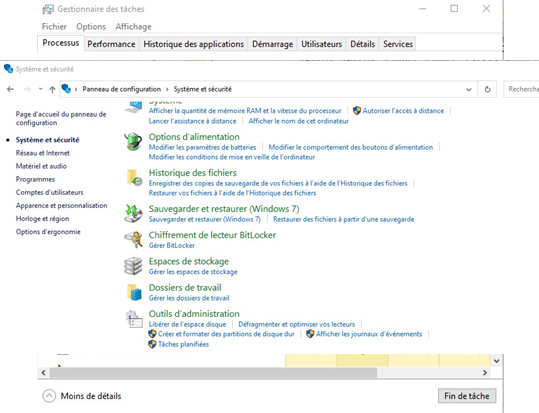Click Task Manager scroll left arrow
This screenshot has height=413, width=539.
click(x=43, y=373)
